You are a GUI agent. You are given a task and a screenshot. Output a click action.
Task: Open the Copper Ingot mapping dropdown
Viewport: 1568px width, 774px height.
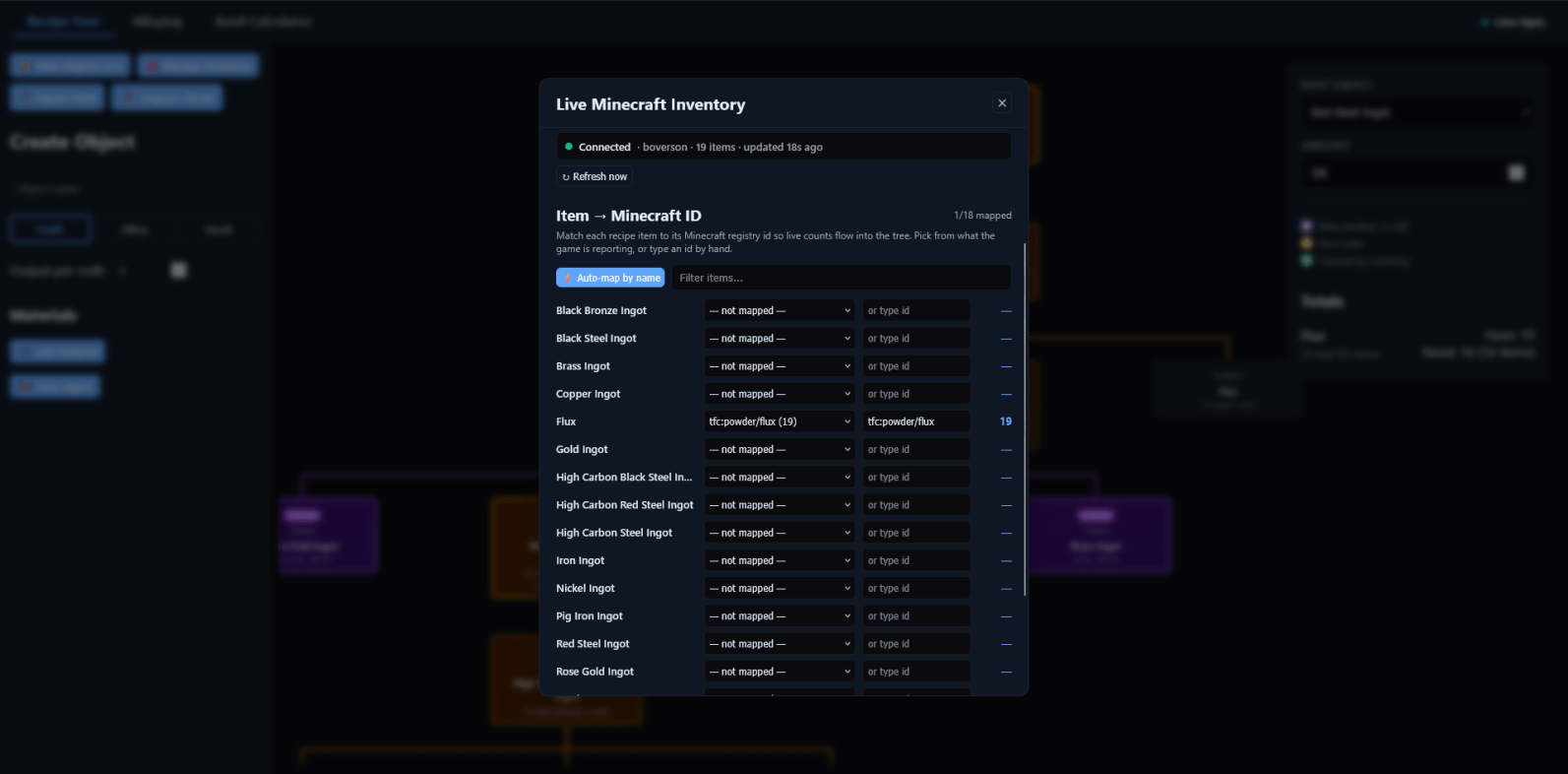pos(780,394)
